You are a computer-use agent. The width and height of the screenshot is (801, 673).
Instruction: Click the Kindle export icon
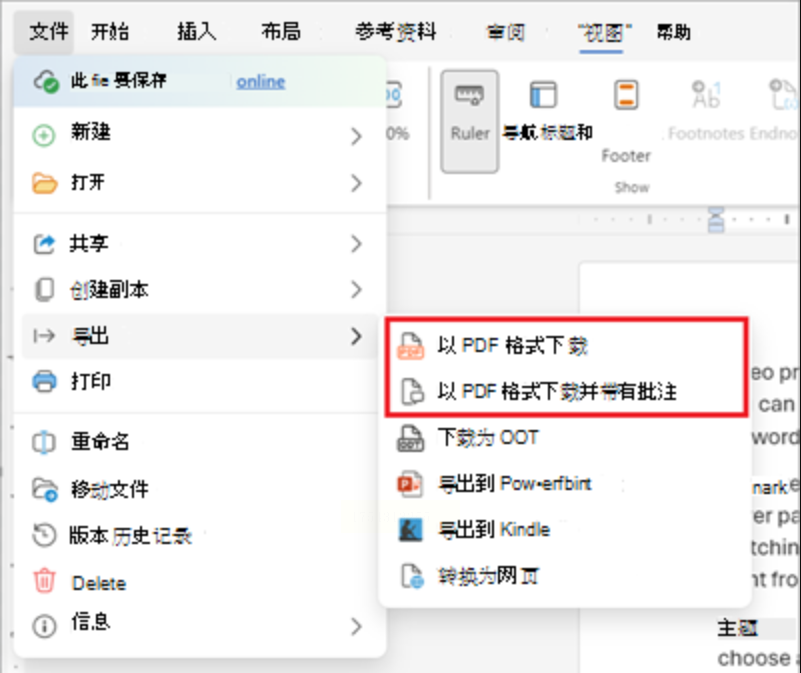click(x=410, y=530)
